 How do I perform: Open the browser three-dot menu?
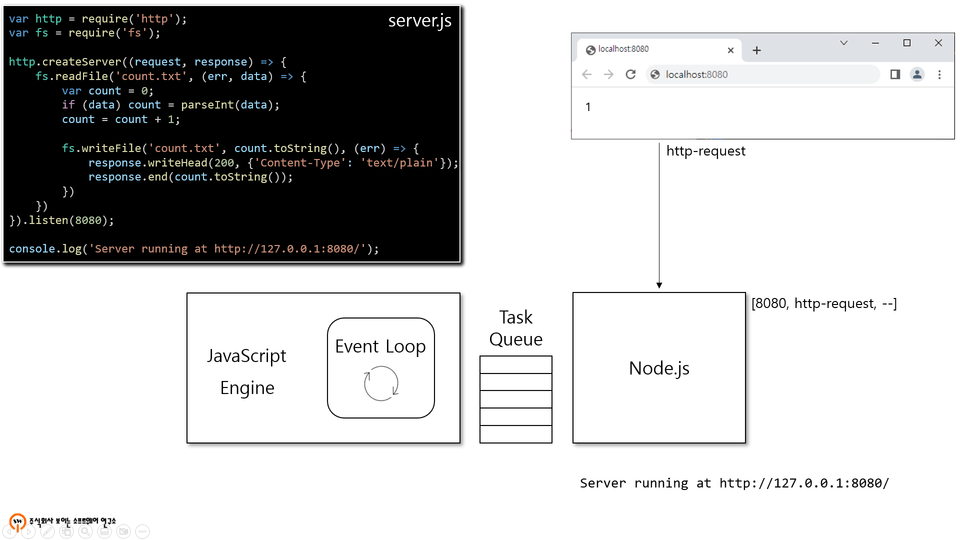point(939,74)
